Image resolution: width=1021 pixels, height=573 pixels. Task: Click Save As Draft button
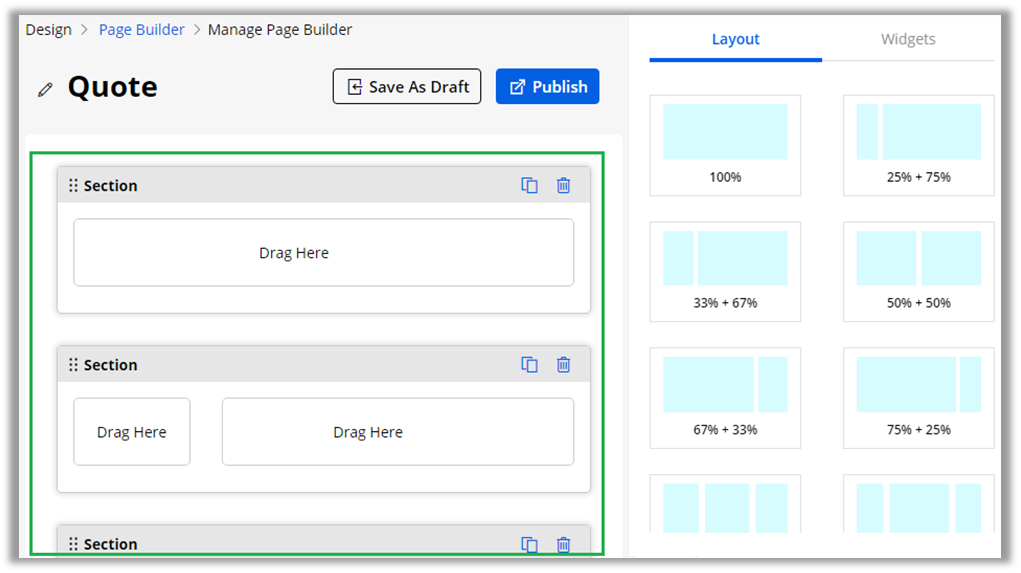(x=407, y=87)
